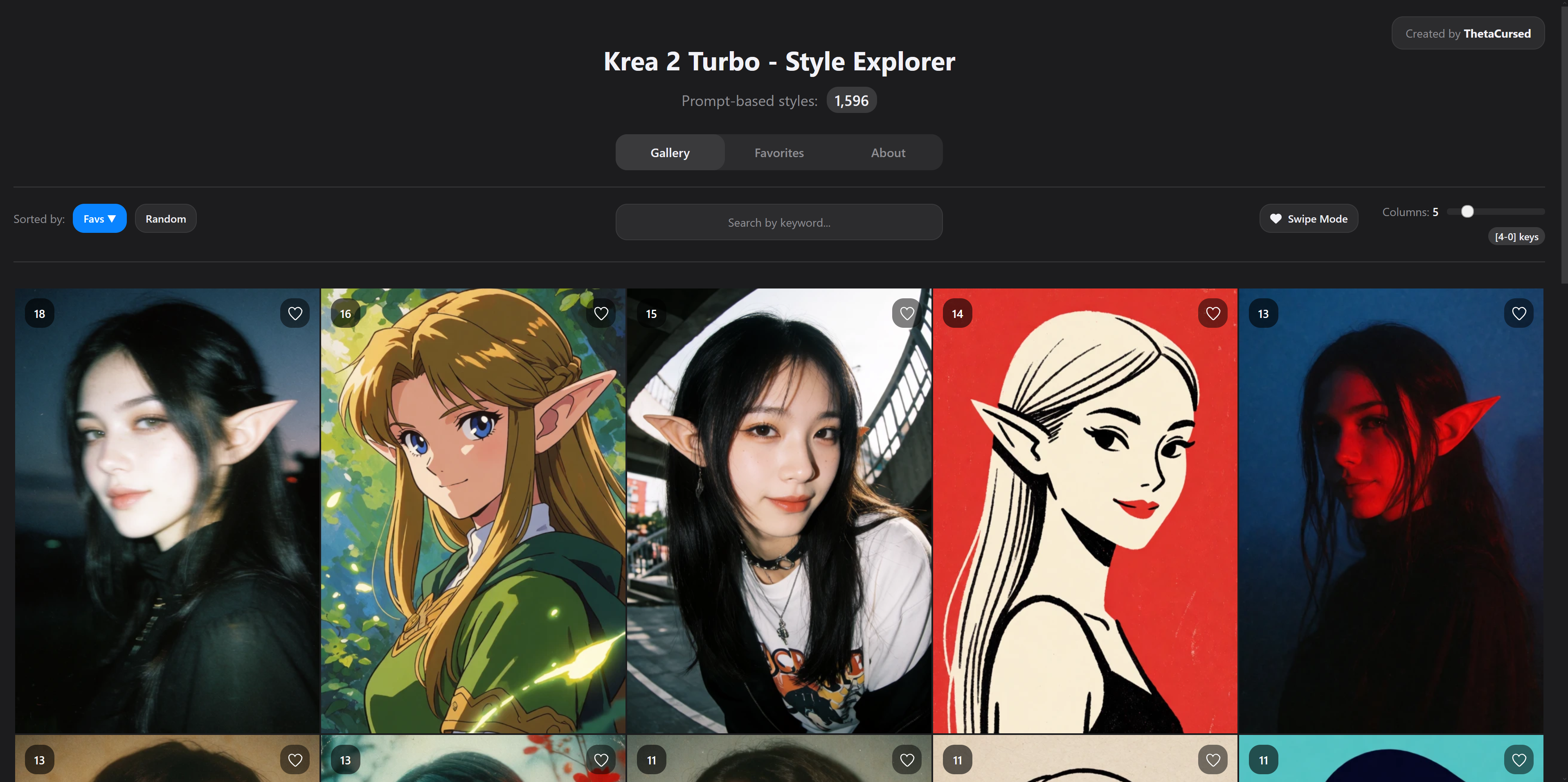Toggle heart on the fisheye street portrait counted 15
The image size is (1568, 782).
907,313
